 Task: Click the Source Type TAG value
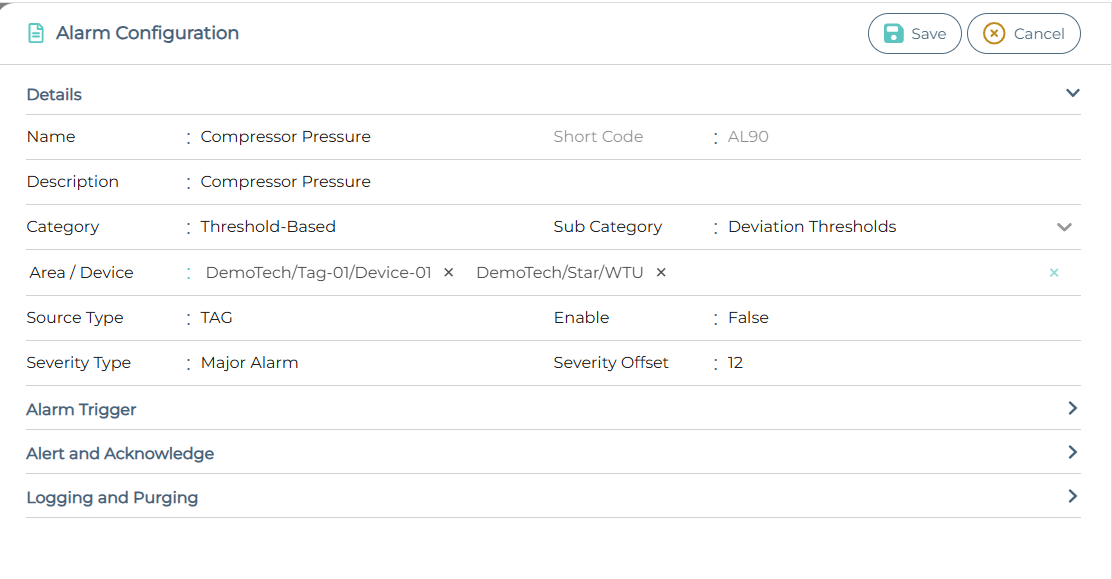click(216, 318)
